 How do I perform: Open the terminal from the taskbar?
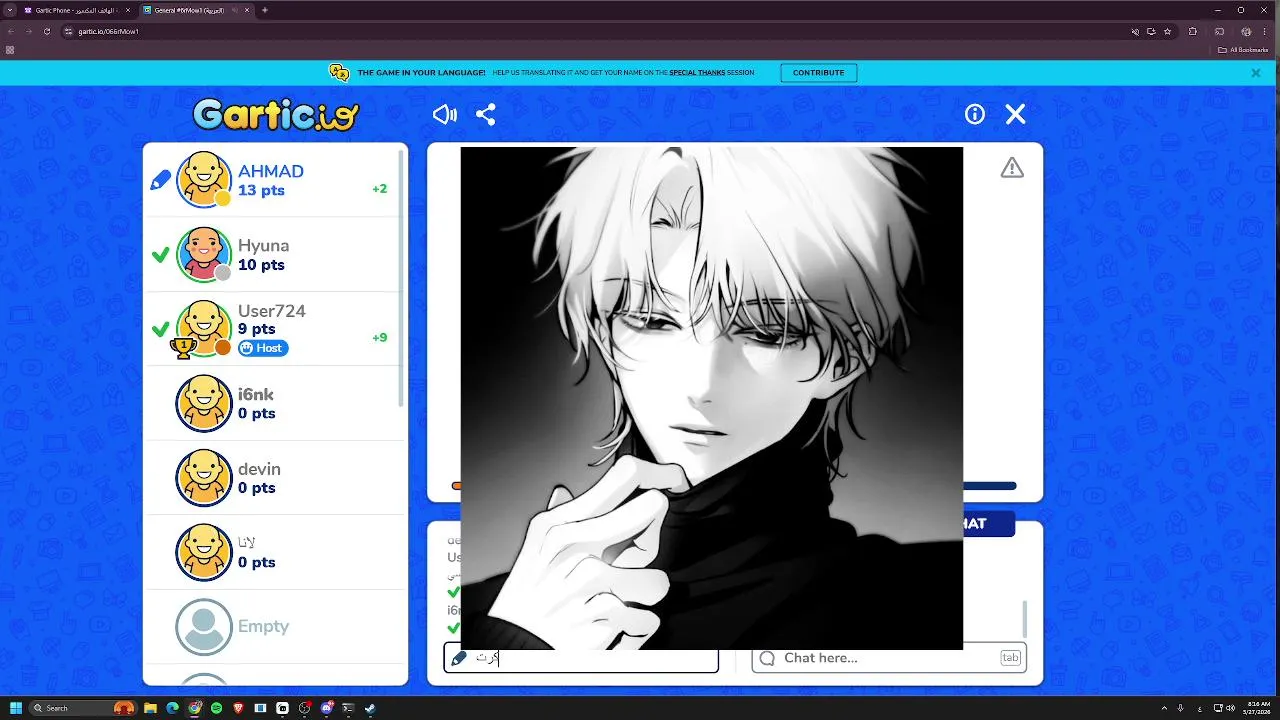[348, 708]
